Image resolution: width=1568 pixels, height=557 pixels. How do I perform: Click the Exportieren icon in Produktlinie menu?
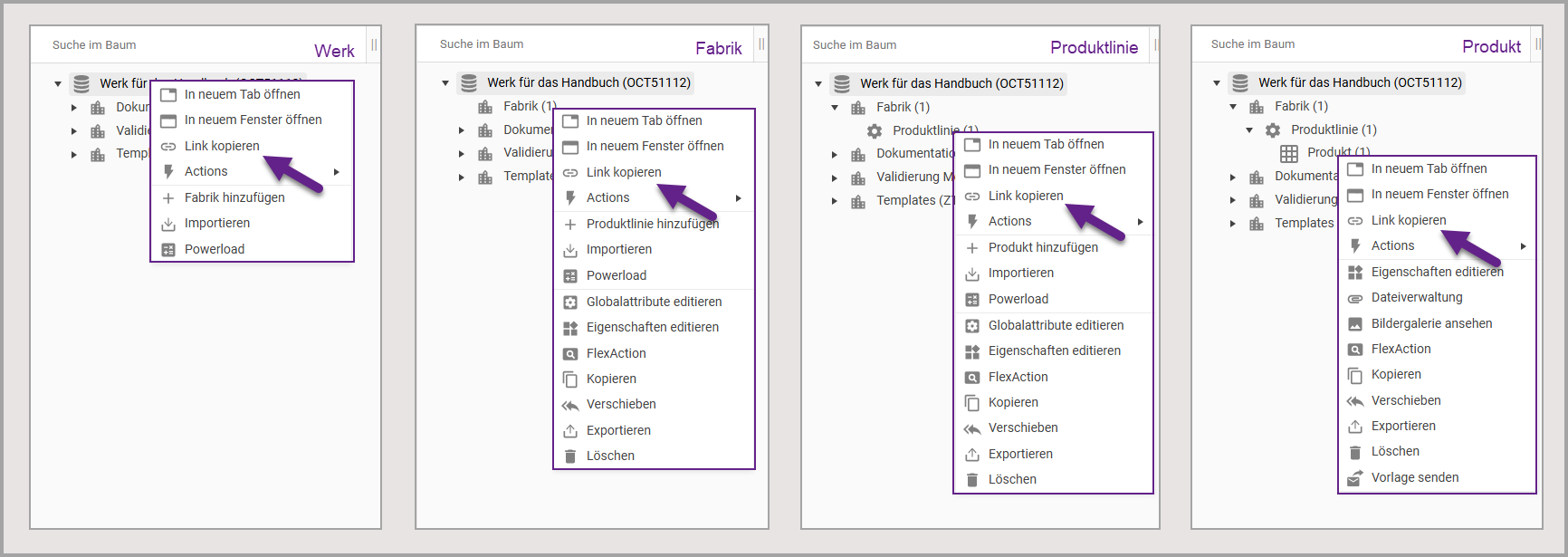pyautogui.click(x=972, y=455)
